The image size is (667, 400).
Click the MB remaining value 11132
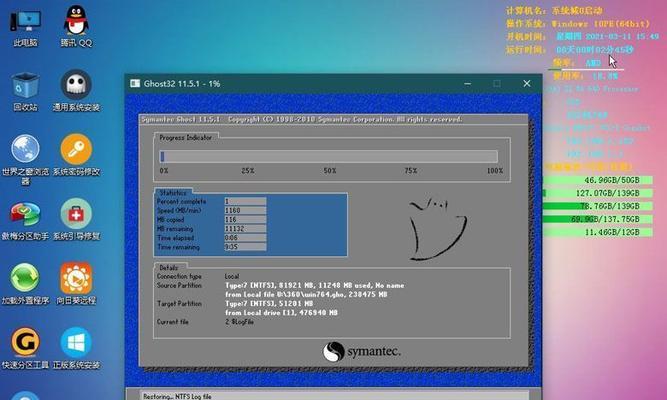(x=245, y=229)
